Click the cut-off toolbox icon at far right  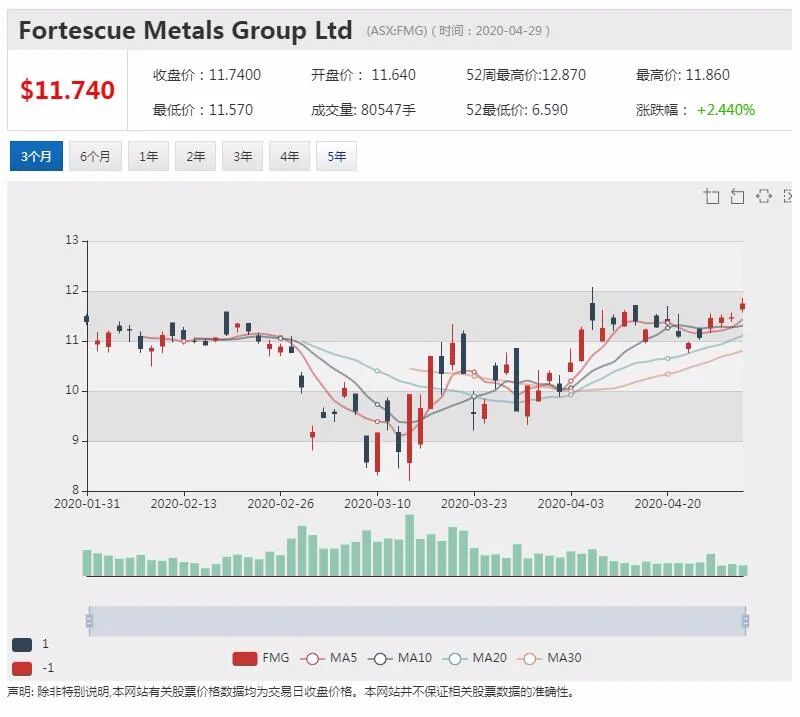coord(788,196)
